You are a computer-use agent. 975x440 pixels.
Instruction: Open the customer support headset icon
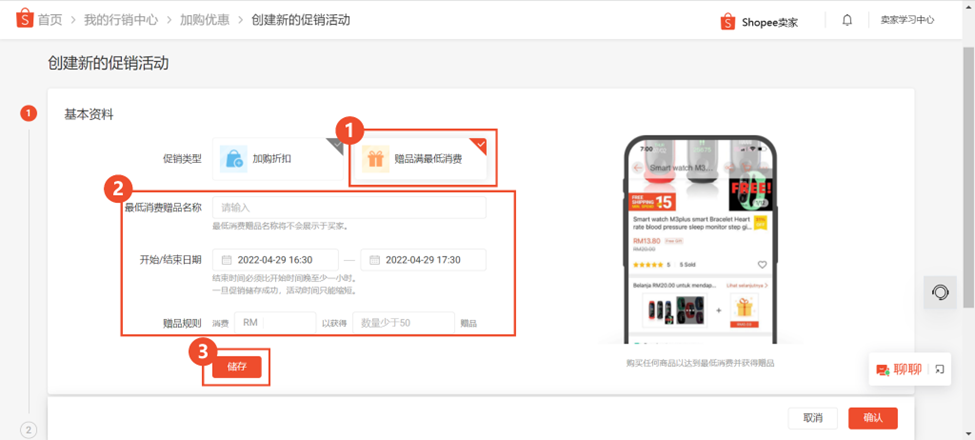pos(940,292)
